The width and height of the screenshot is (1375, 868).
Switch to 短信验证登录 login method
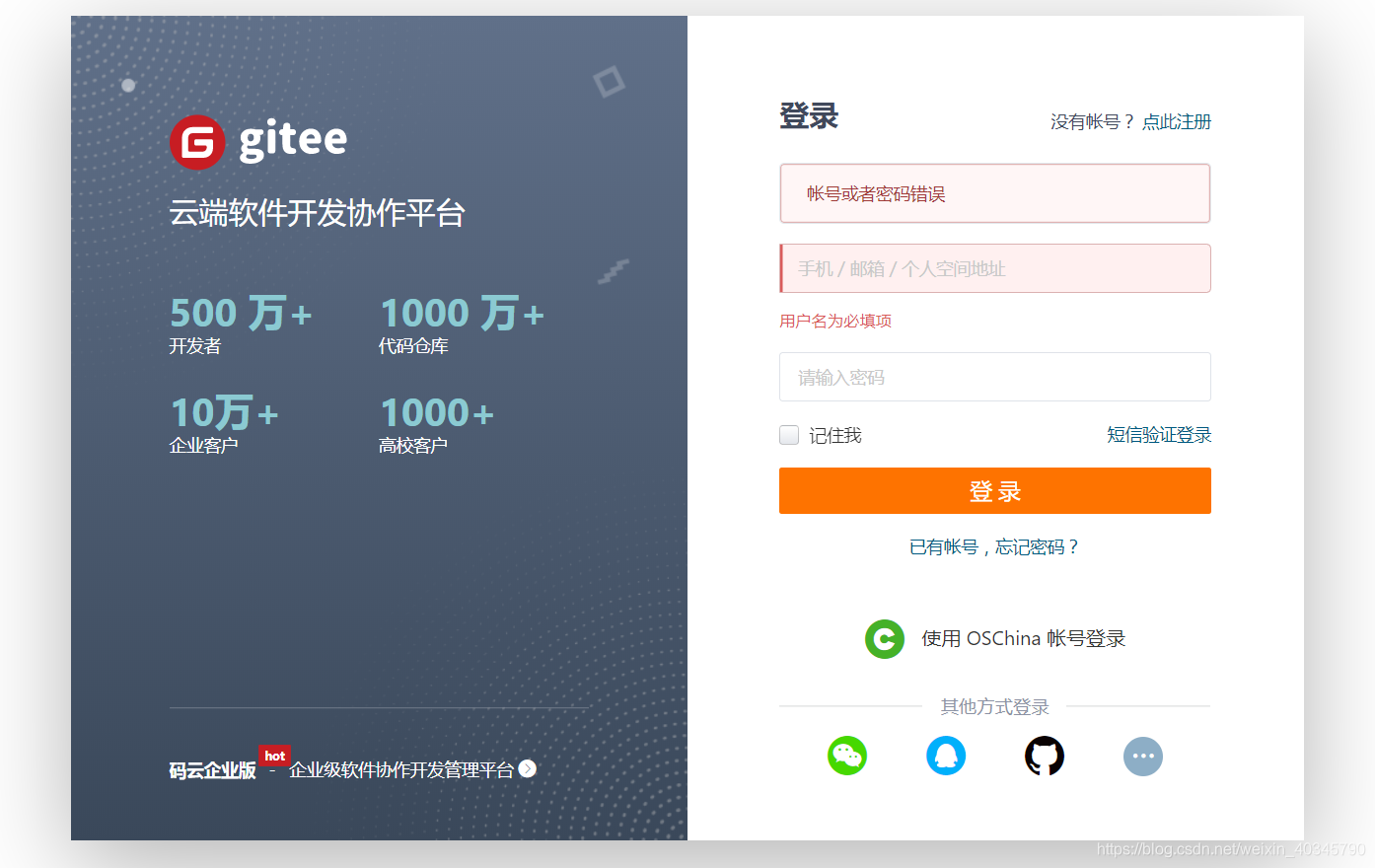[x=1160, y=434]
